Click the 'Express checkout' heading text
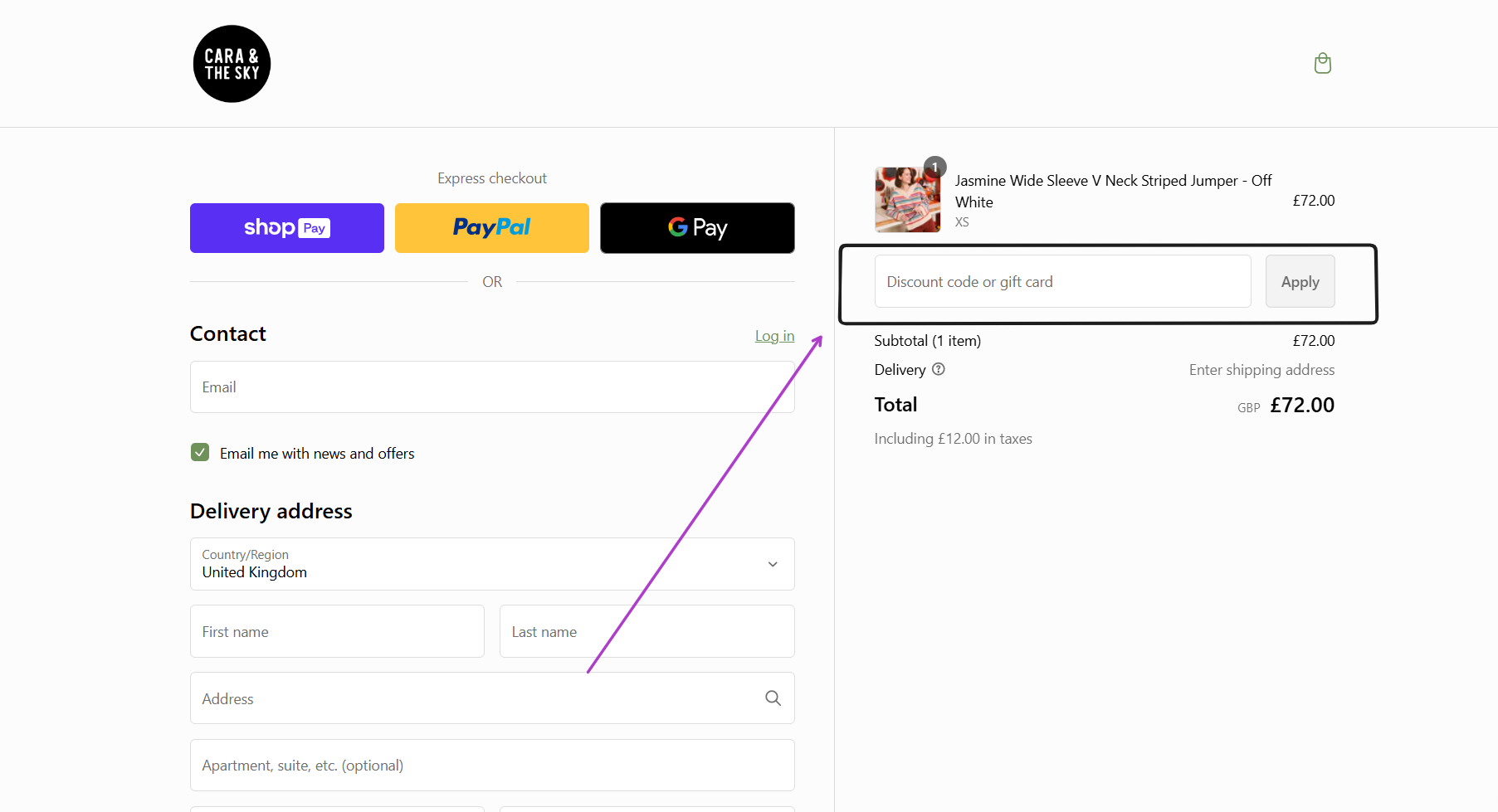Screen dimensions: 1498x812 point(492,178)
